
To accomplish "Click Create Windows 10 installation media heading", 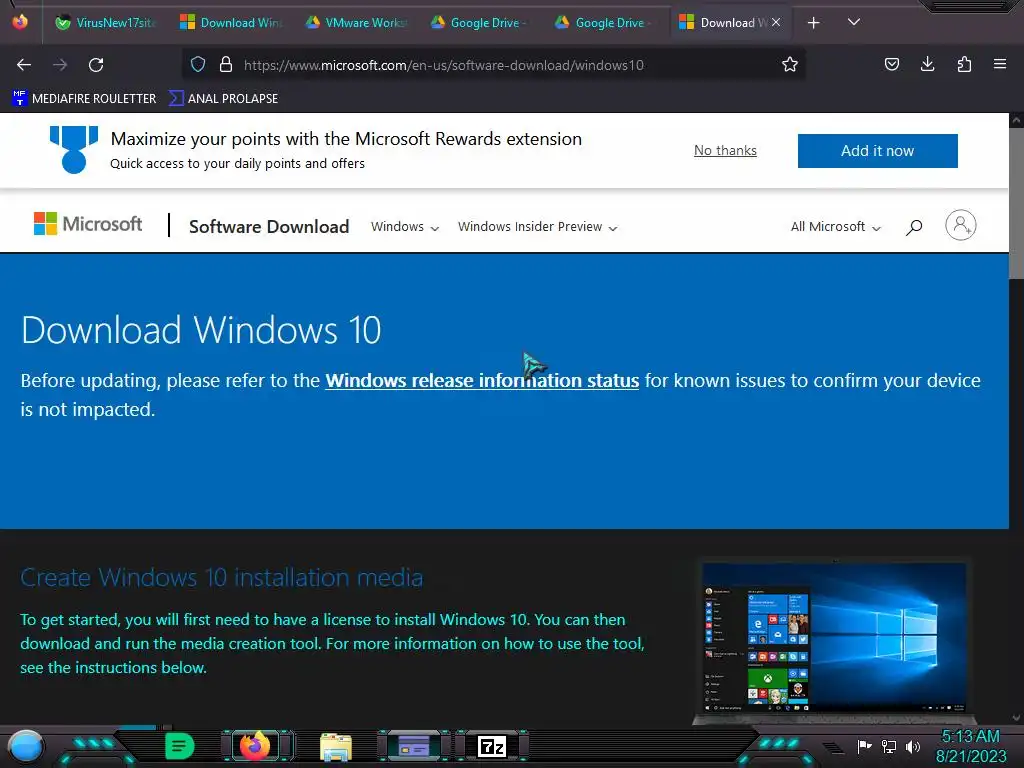I will [221, 577].
